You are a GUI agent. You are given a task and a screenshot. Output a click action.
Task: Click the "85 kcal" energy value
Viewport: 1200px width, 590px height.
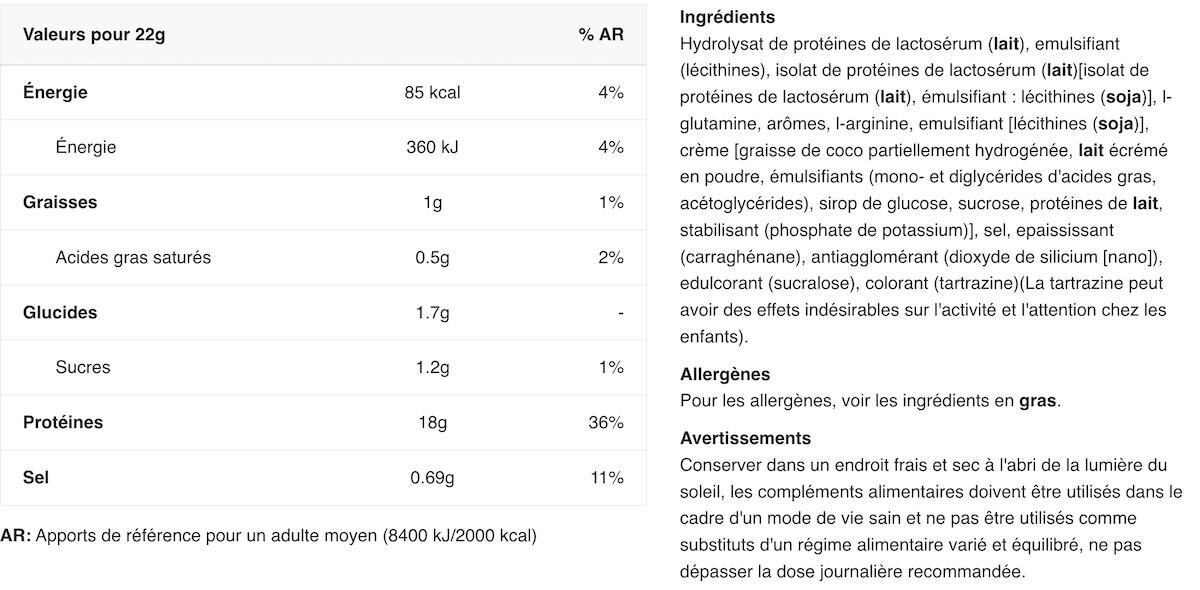[x=432, y=92]
